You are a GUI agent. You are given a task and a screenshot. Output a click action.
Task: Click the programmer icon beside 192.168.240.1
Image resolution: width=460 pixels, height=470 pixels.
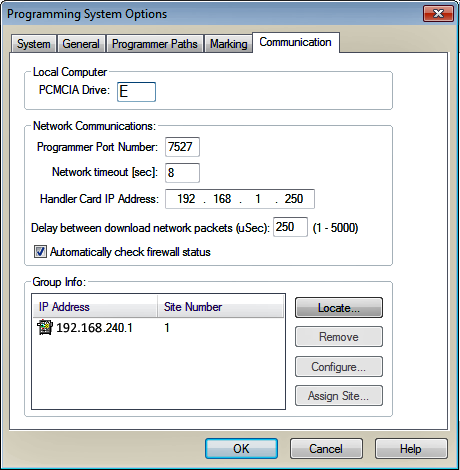pyautogui.click(x=45, y=327)
